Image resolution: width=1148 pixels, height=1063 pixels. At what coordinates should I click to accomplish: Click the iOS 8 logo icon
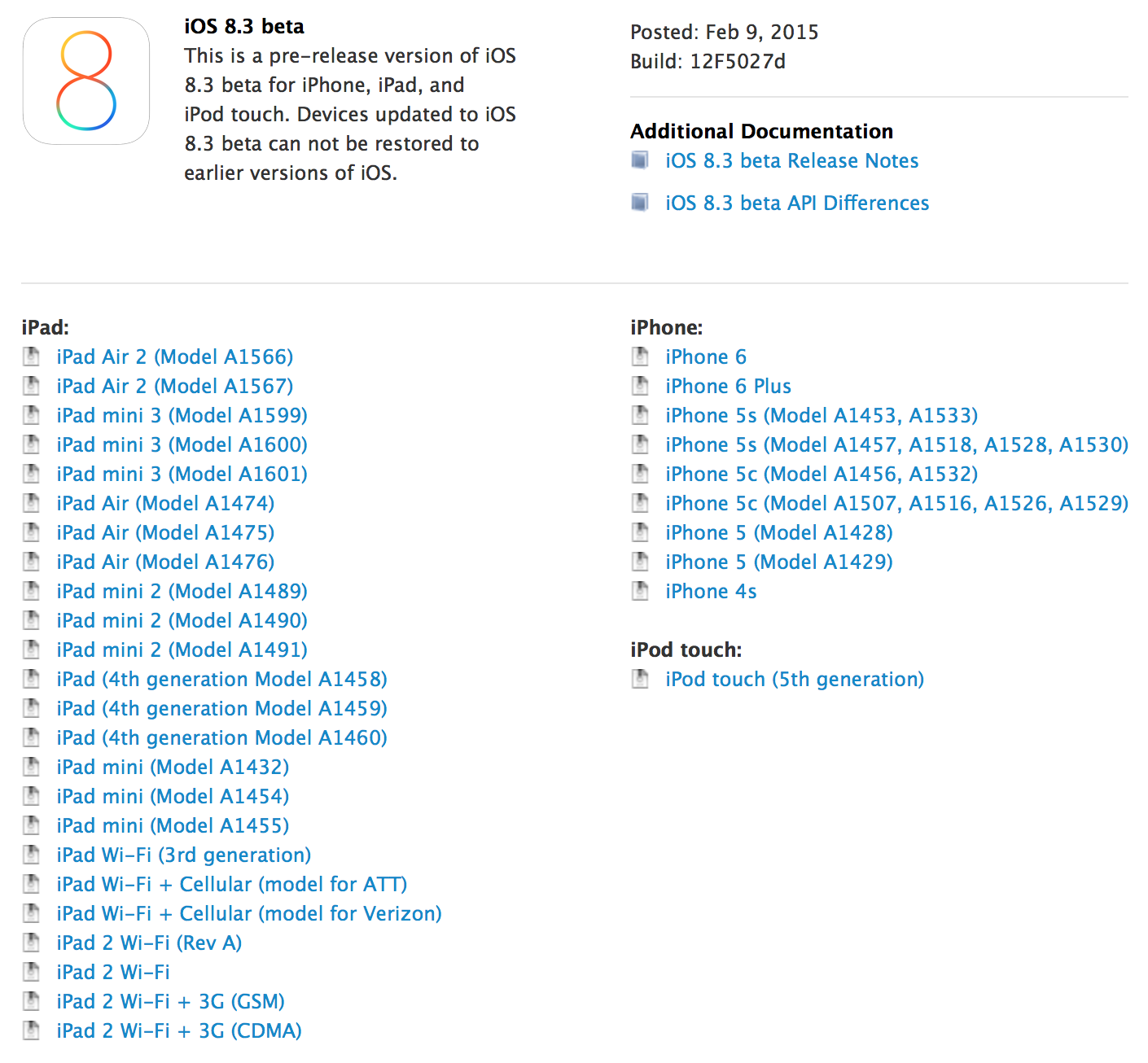point(85,81)
